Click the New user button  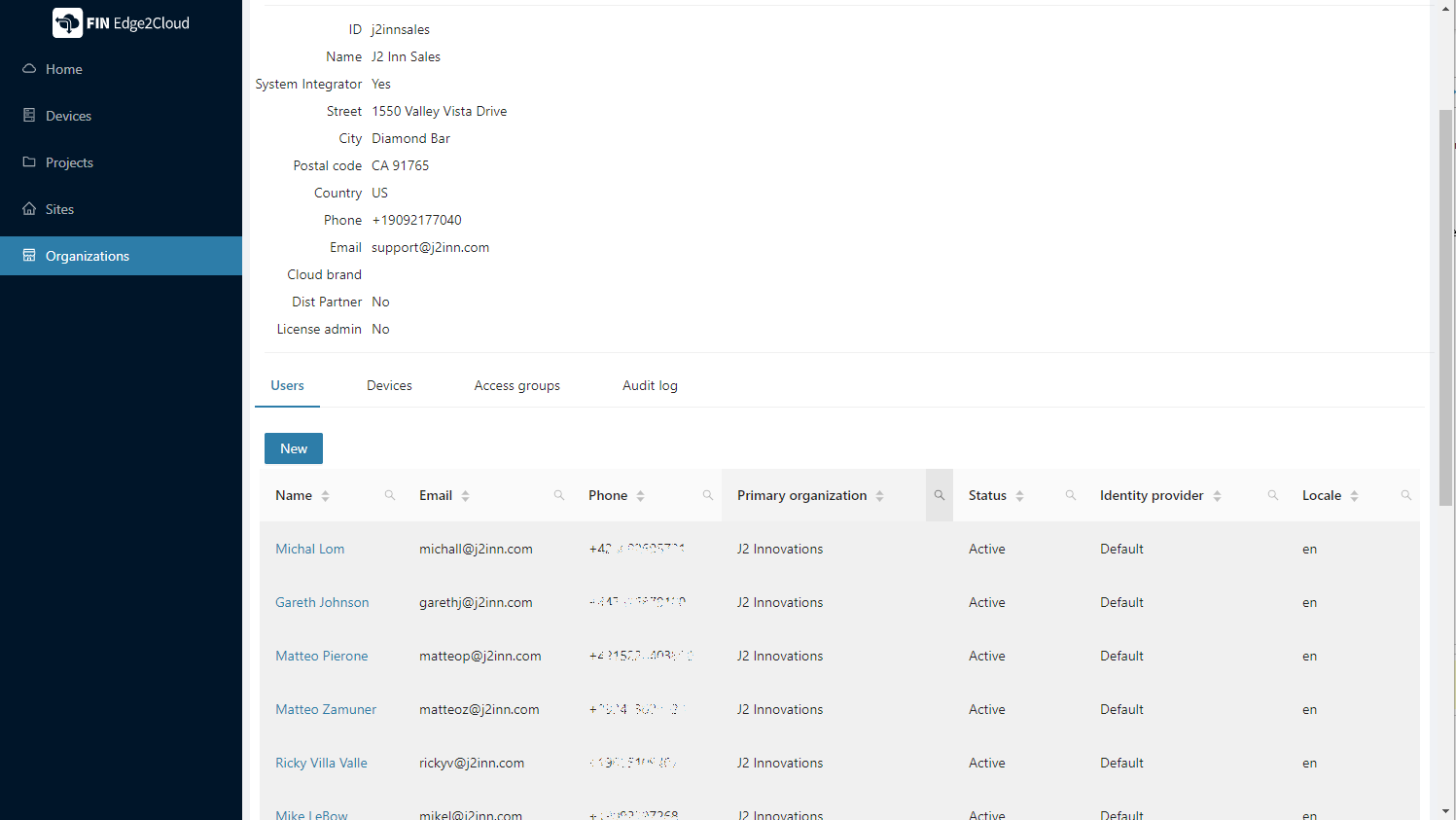[294, 448]
